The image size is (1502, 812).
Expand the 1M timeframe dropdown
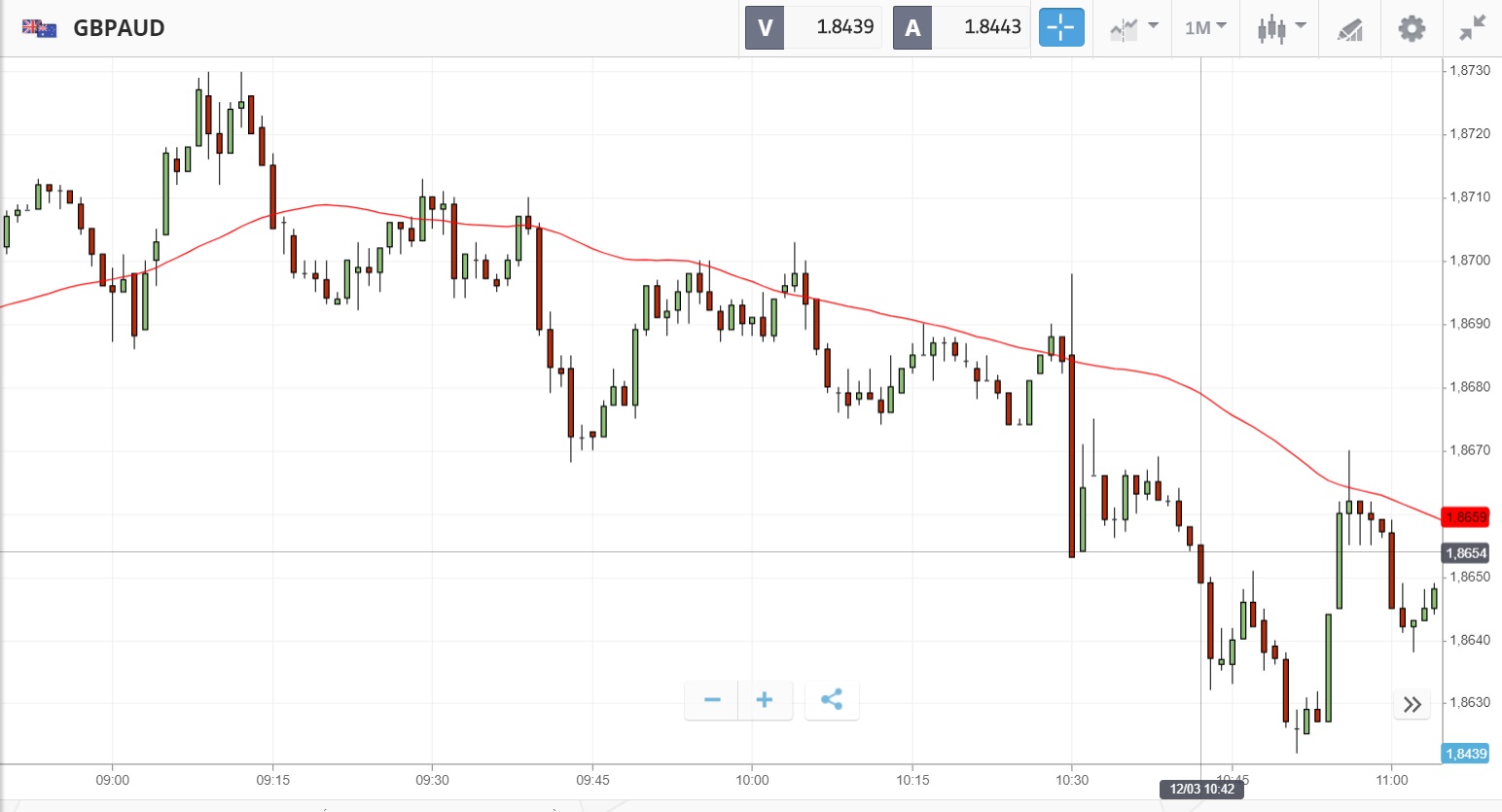tap(1205, 27)
